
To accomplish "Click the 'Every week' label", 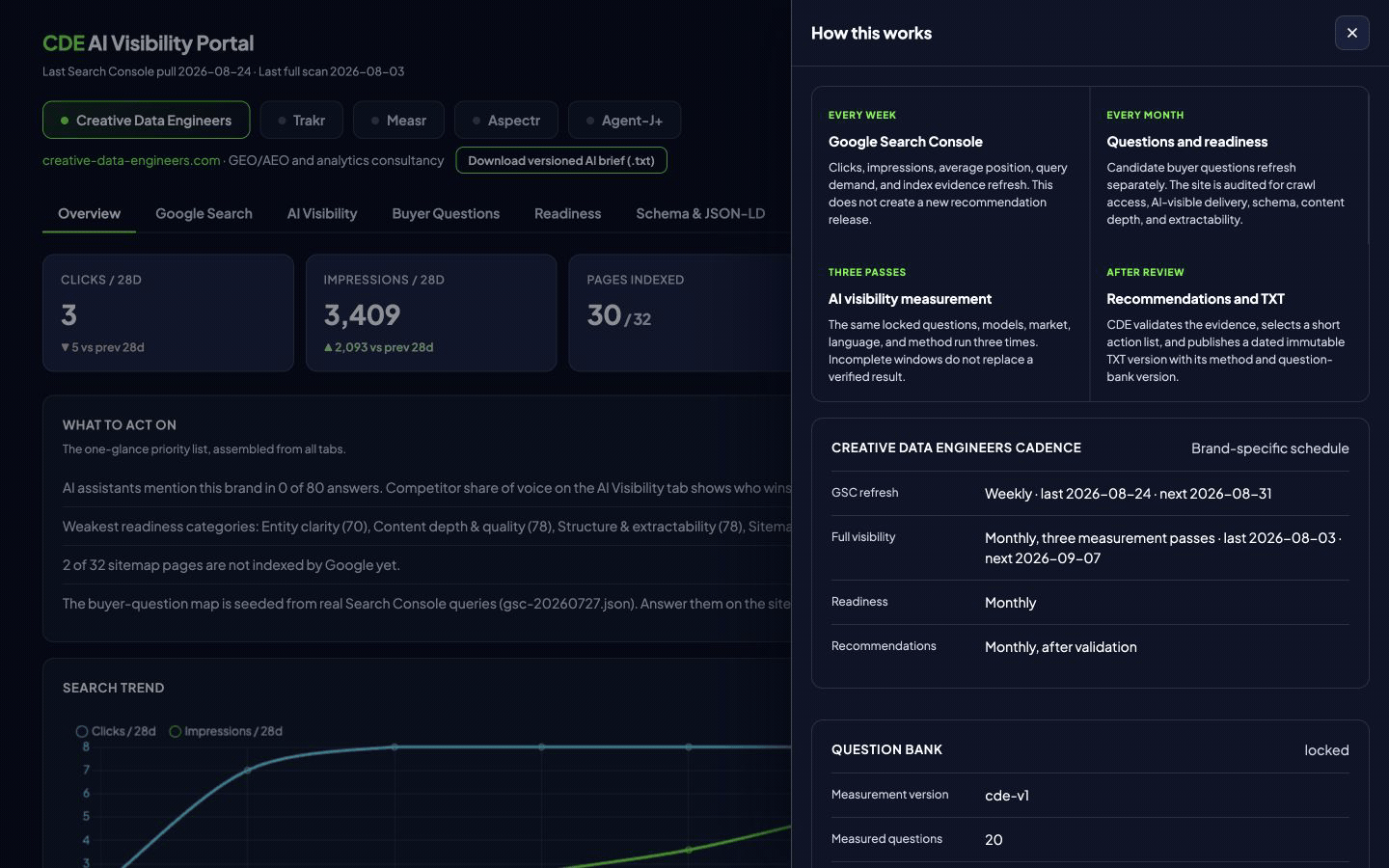I will (x=862, y=115).
